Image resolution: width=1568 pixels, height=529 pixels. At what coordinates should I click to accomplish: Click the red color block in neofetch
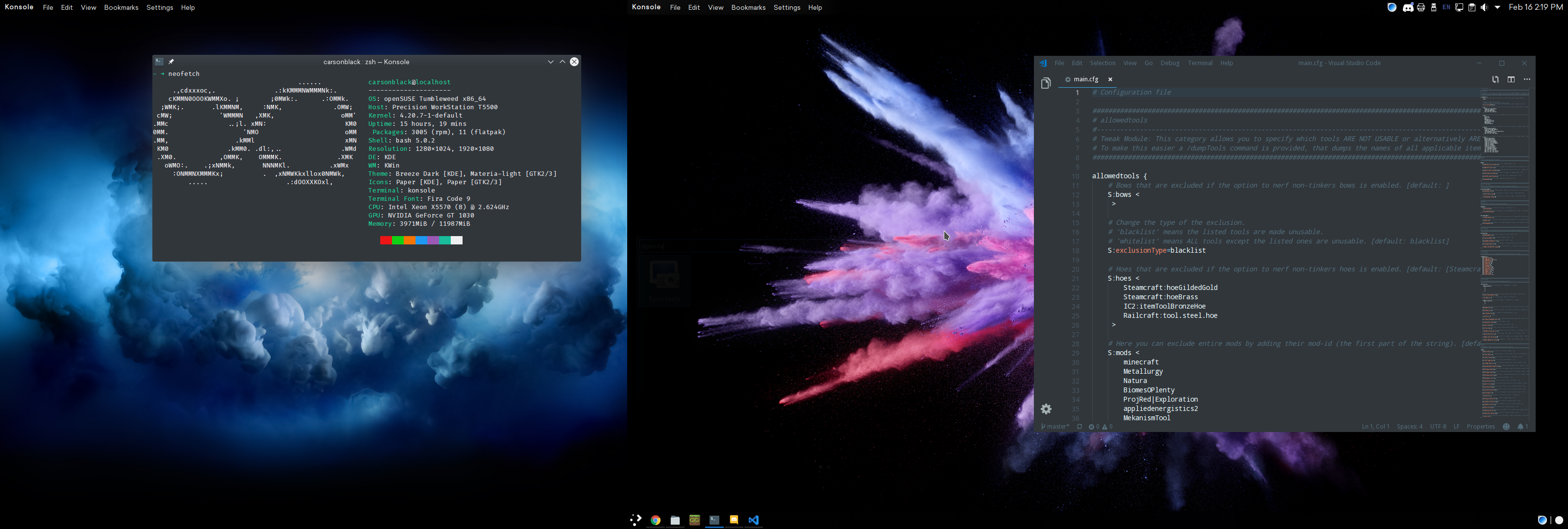[386, 240]
